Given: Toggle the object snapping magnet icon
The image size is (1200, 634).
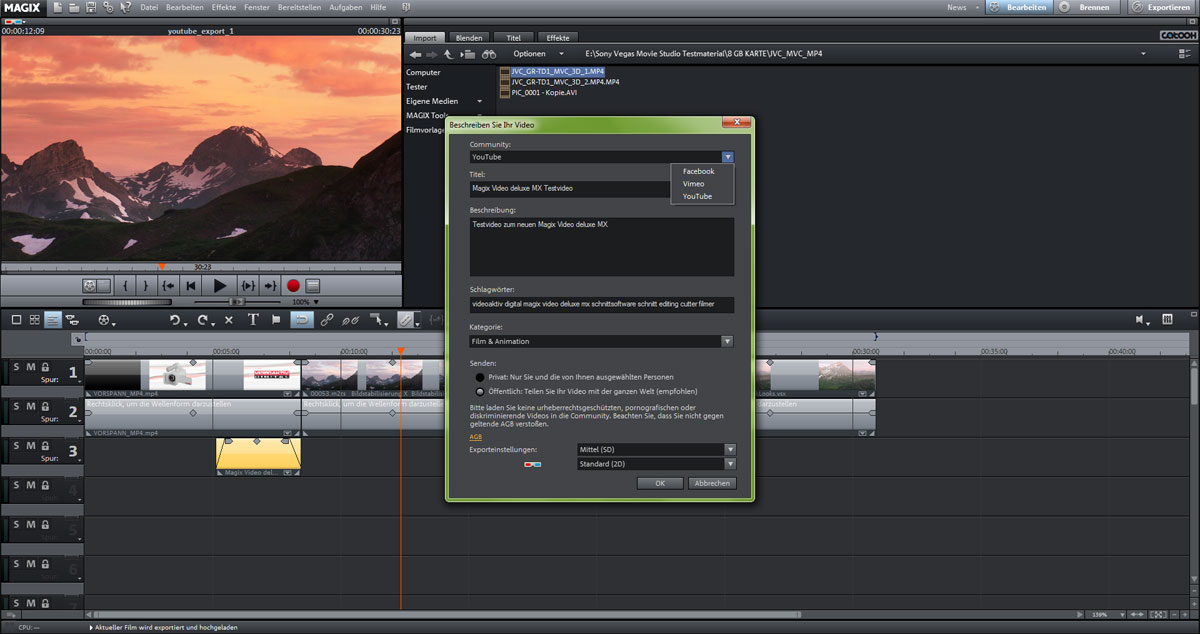Looking at the screenshot, I should (301, 320).
